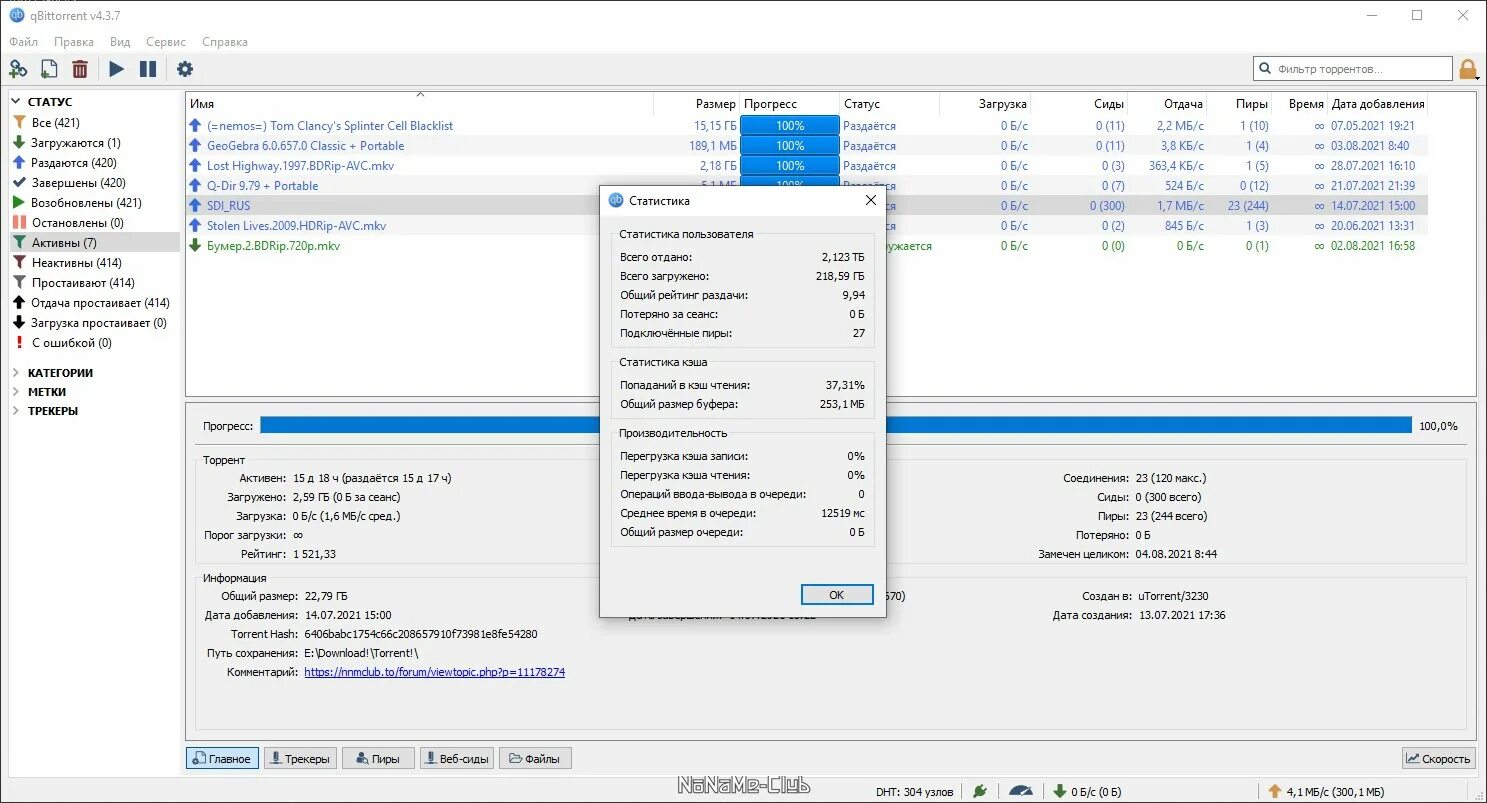
Task: Switch to the Главное tab
Action: [222, 759]
